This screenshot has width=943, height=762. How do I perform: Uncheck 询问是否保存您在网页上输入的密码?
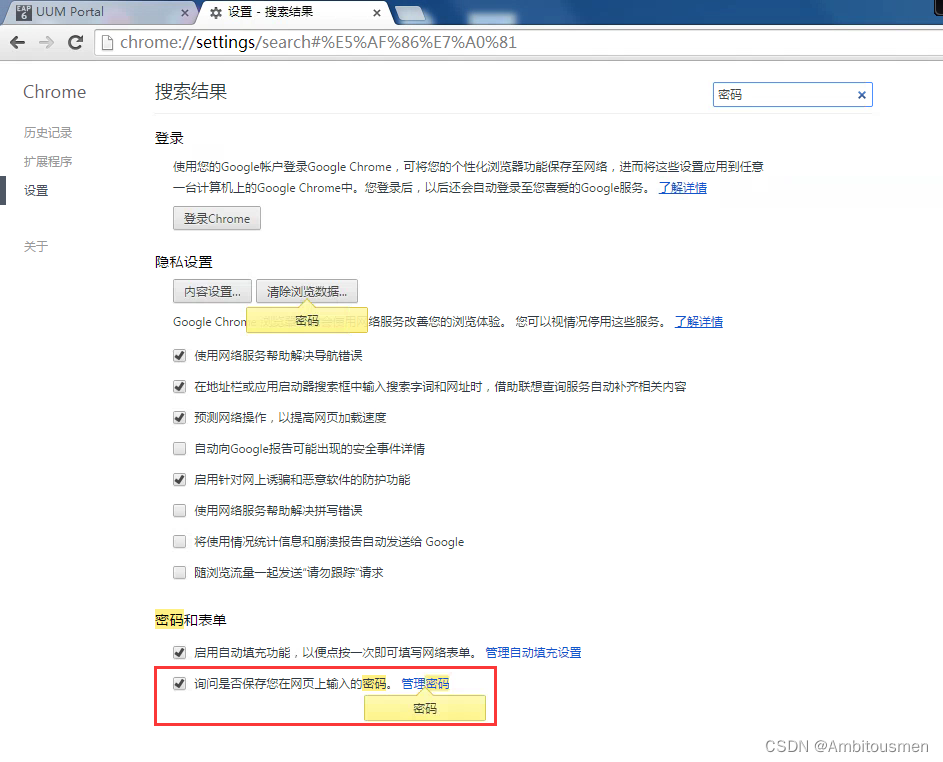click(x=179, y=683)
